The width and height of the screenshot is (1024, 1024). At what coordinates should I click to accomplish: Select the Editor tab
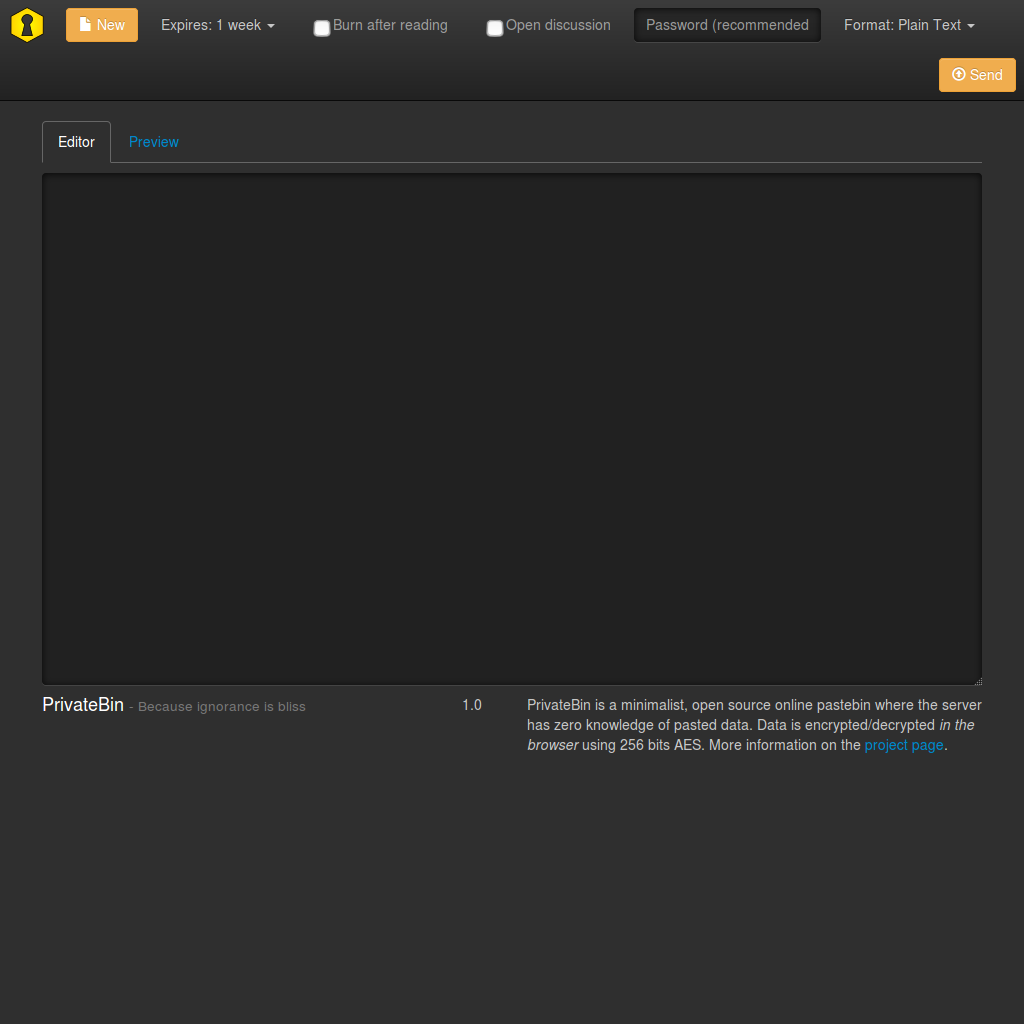[76, 142]
